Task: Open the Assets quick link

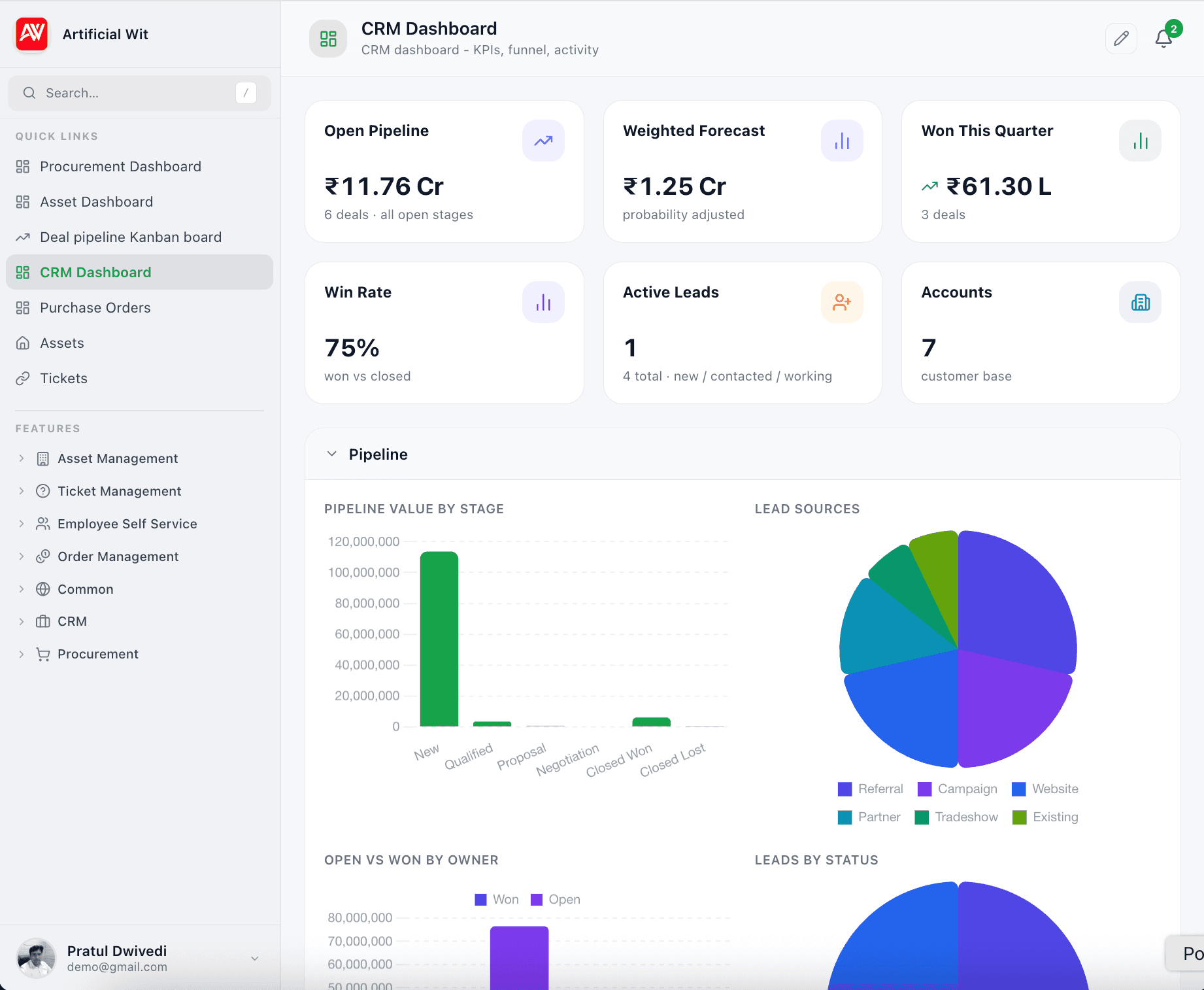Action: click(x=139, y=343)
